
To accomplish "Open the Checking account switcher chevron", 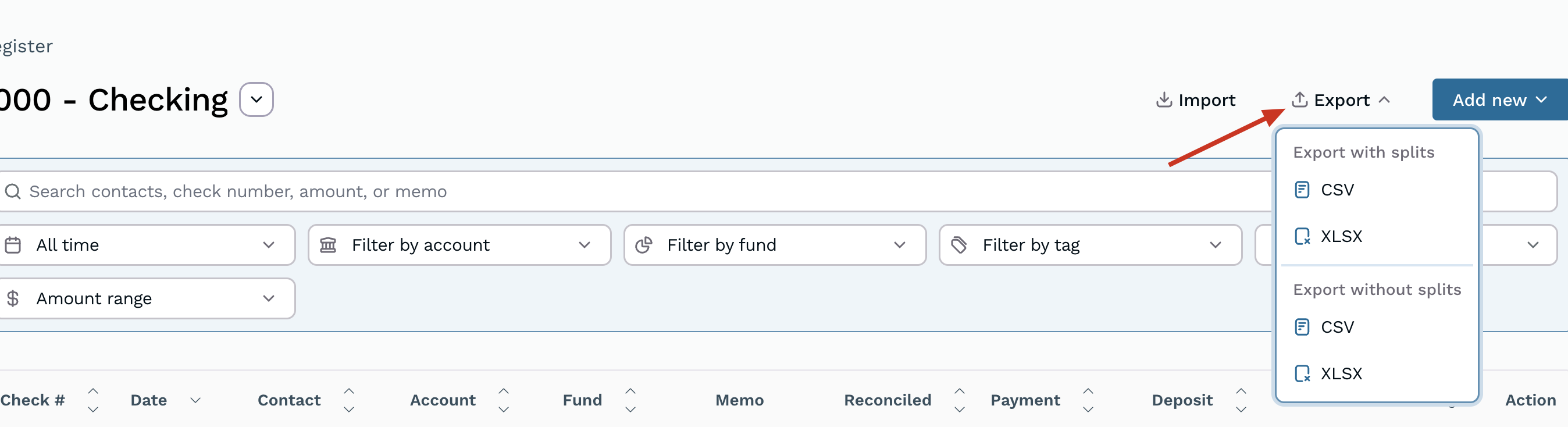I will coord(256,100).
